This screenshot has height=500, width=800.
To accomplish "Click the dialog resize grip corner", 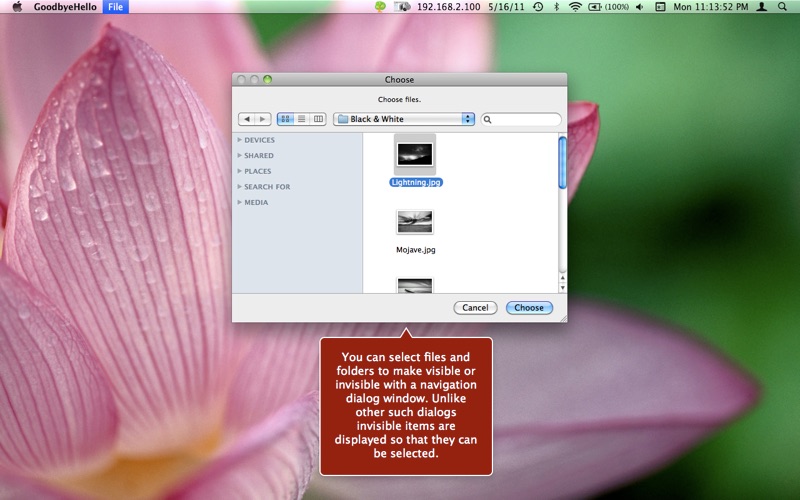I will tap(563, 318).
